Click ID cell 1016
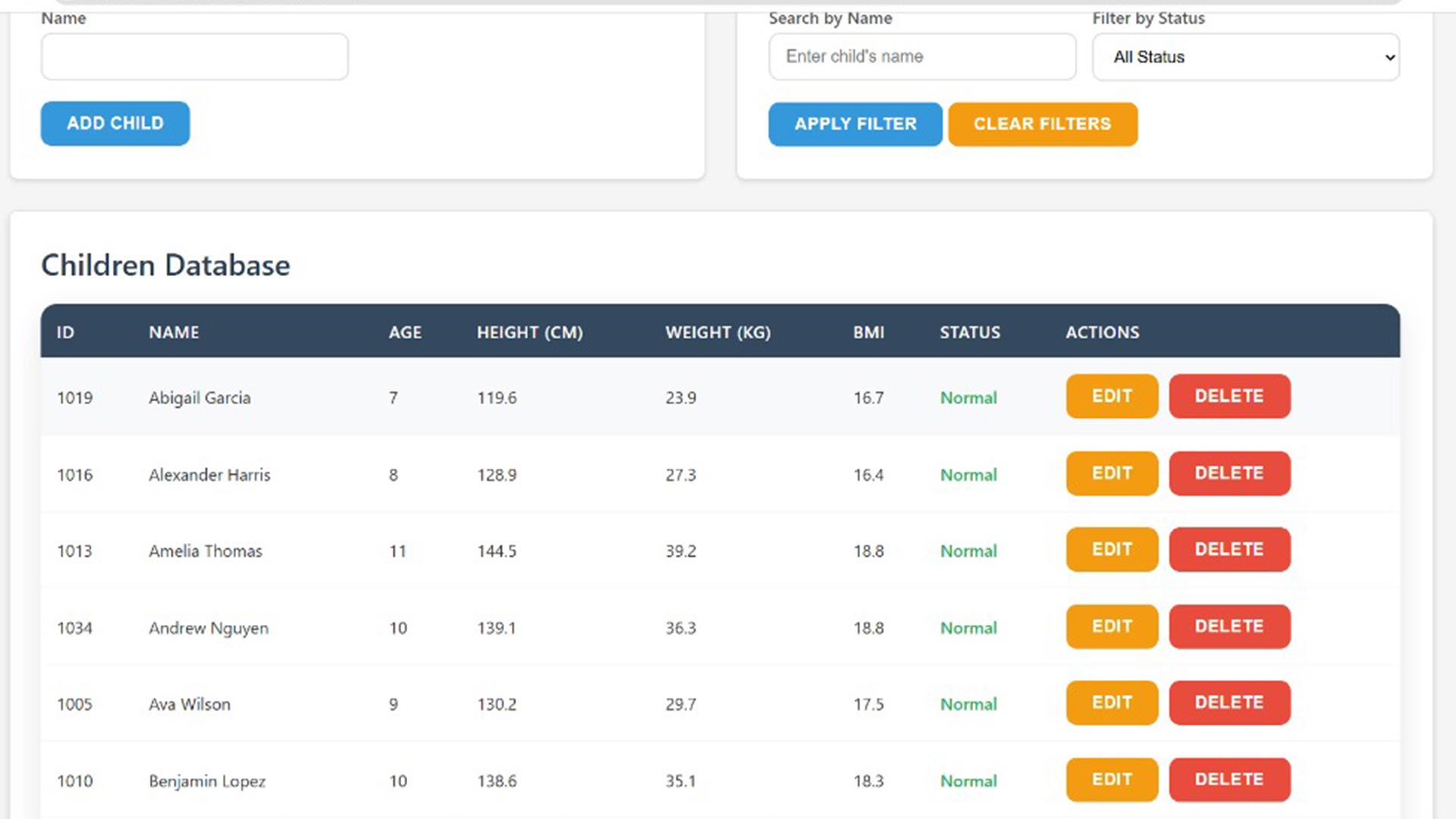The width and height of the screenshot is (1456, 819). coord(74,475)
